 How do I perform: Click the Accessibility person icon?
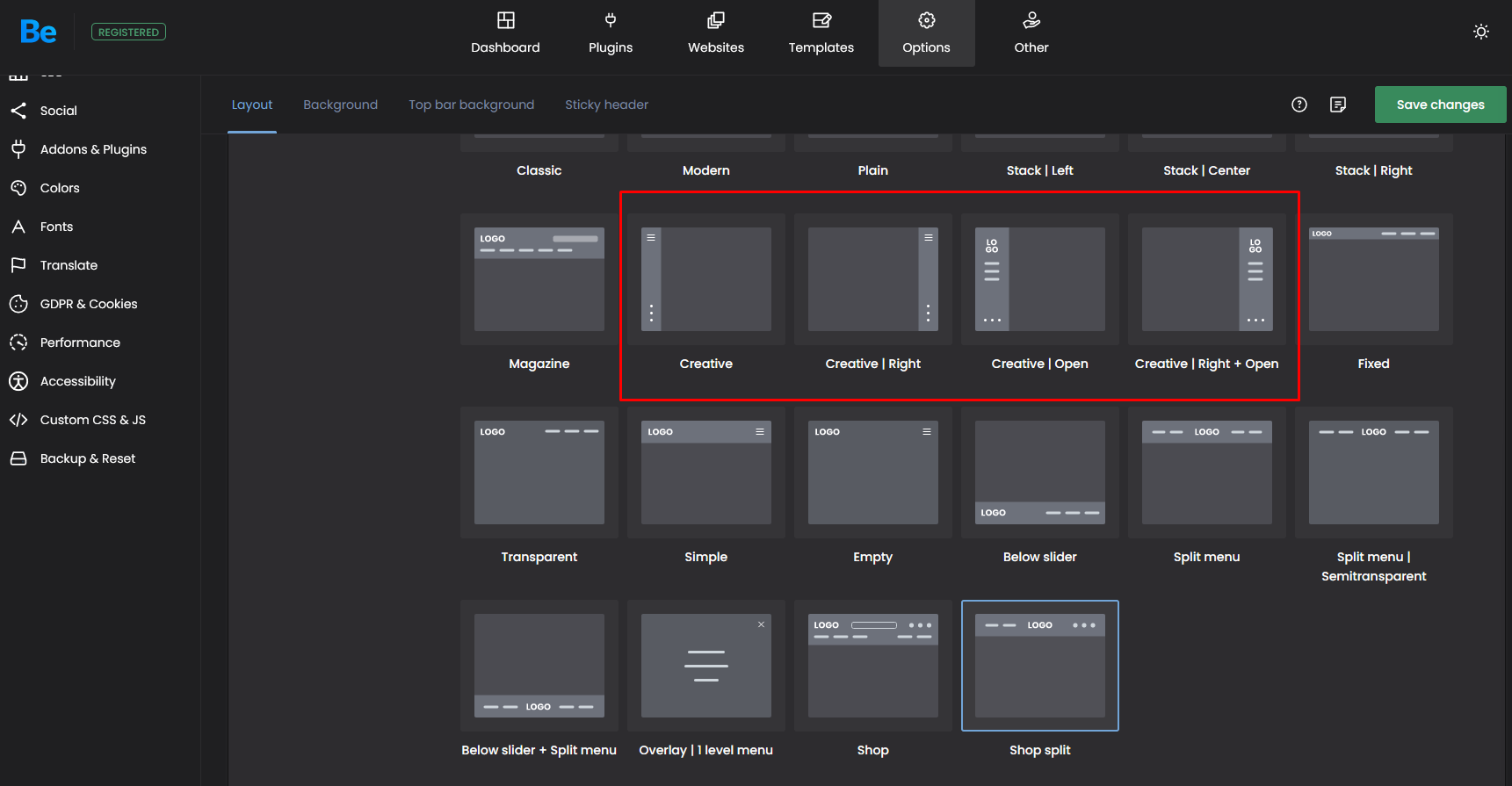[18, 381]
